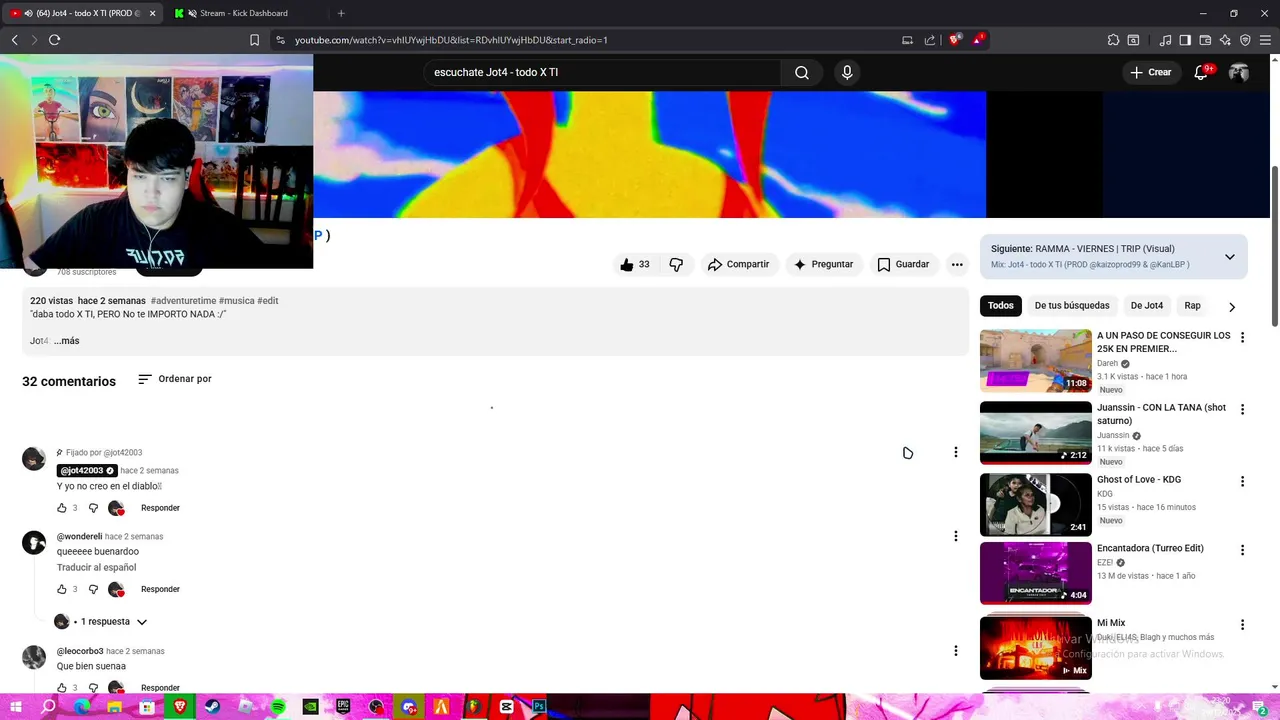This screenshot has height=720, width=1280.
Task: Go back to previous page
Action: pyautogui.click(x=14, y=40)
